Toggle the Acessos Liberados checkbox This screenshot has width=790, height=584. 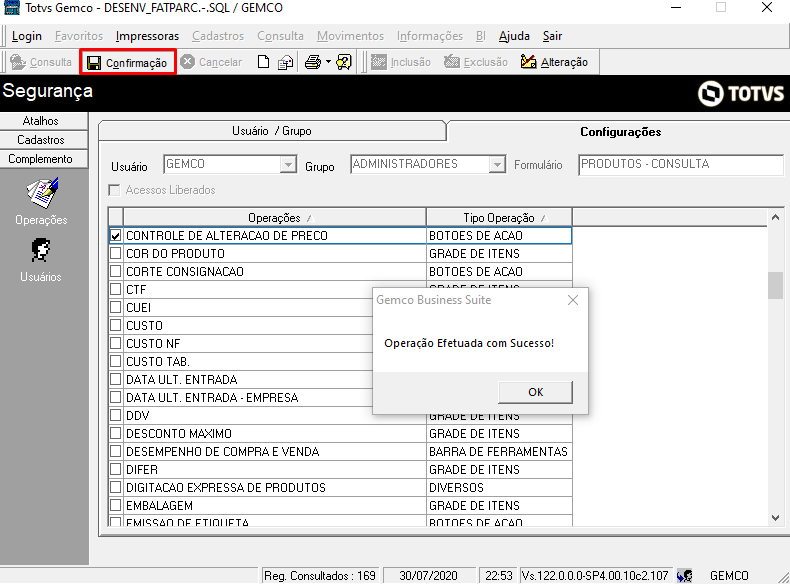[114, 190]
